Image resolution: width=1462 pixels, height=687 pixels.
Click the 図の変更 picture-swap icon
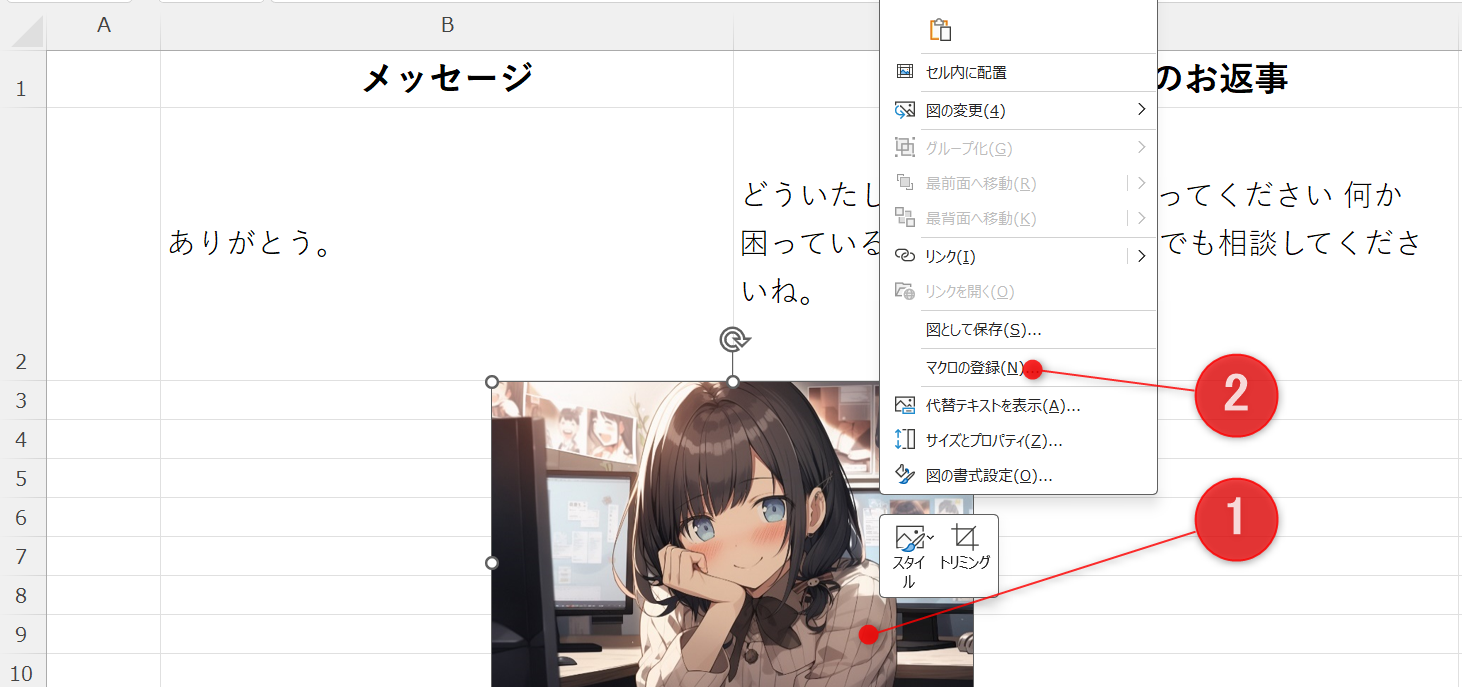(904, 110)
